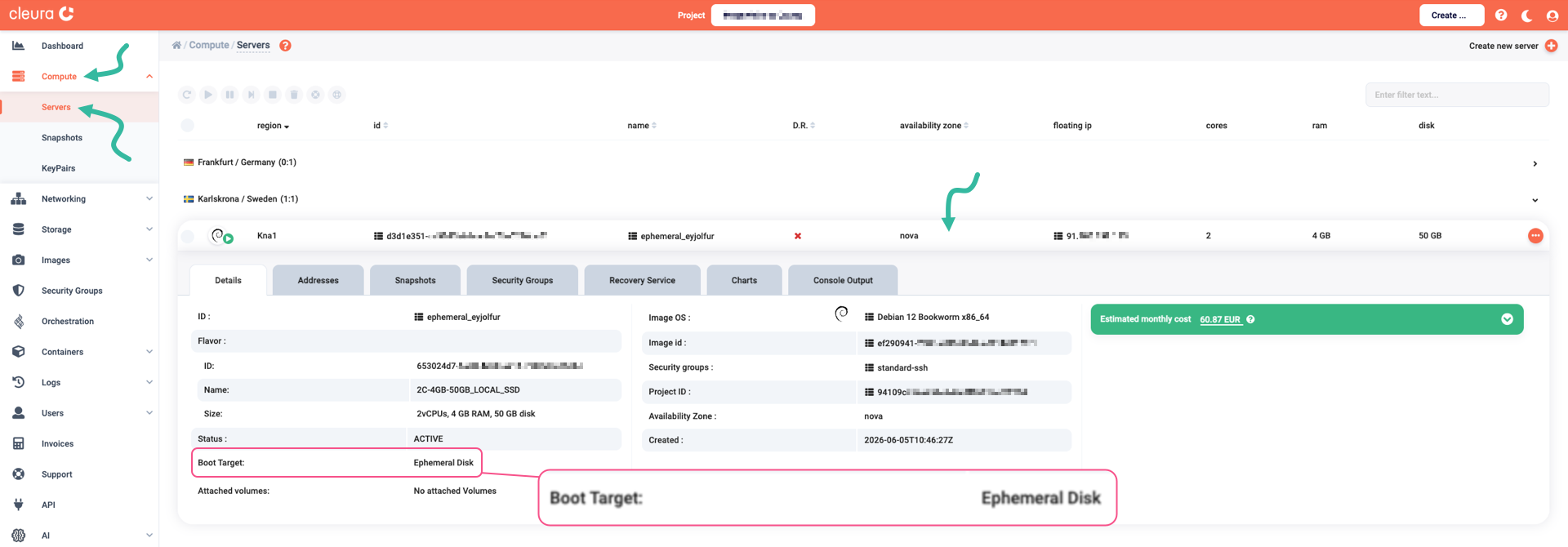Click the plus icon to create new server
Viewport: 1568px width, 547px height.
1551,46
